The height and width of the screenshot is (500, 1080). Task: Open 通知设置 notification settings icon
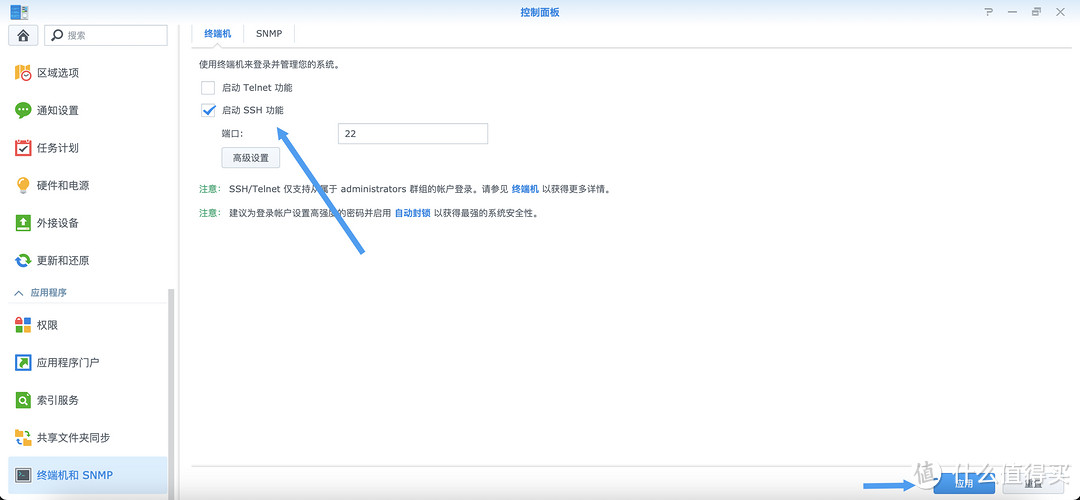(23, 110)
